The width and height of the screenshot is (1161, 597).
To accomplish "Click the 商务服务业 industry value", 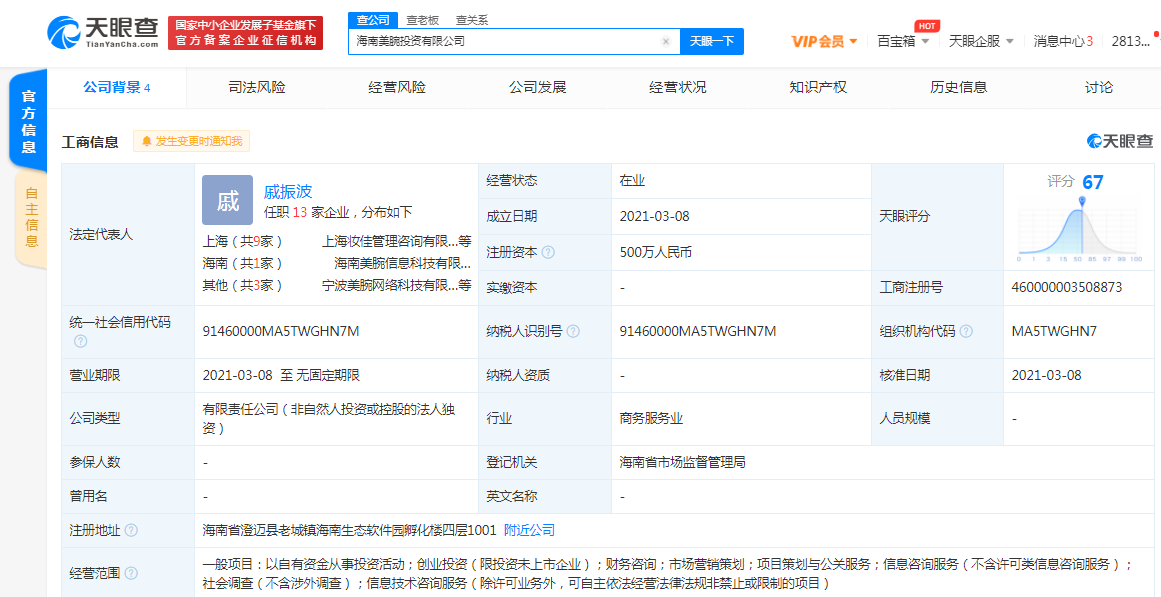I will 651,418.
